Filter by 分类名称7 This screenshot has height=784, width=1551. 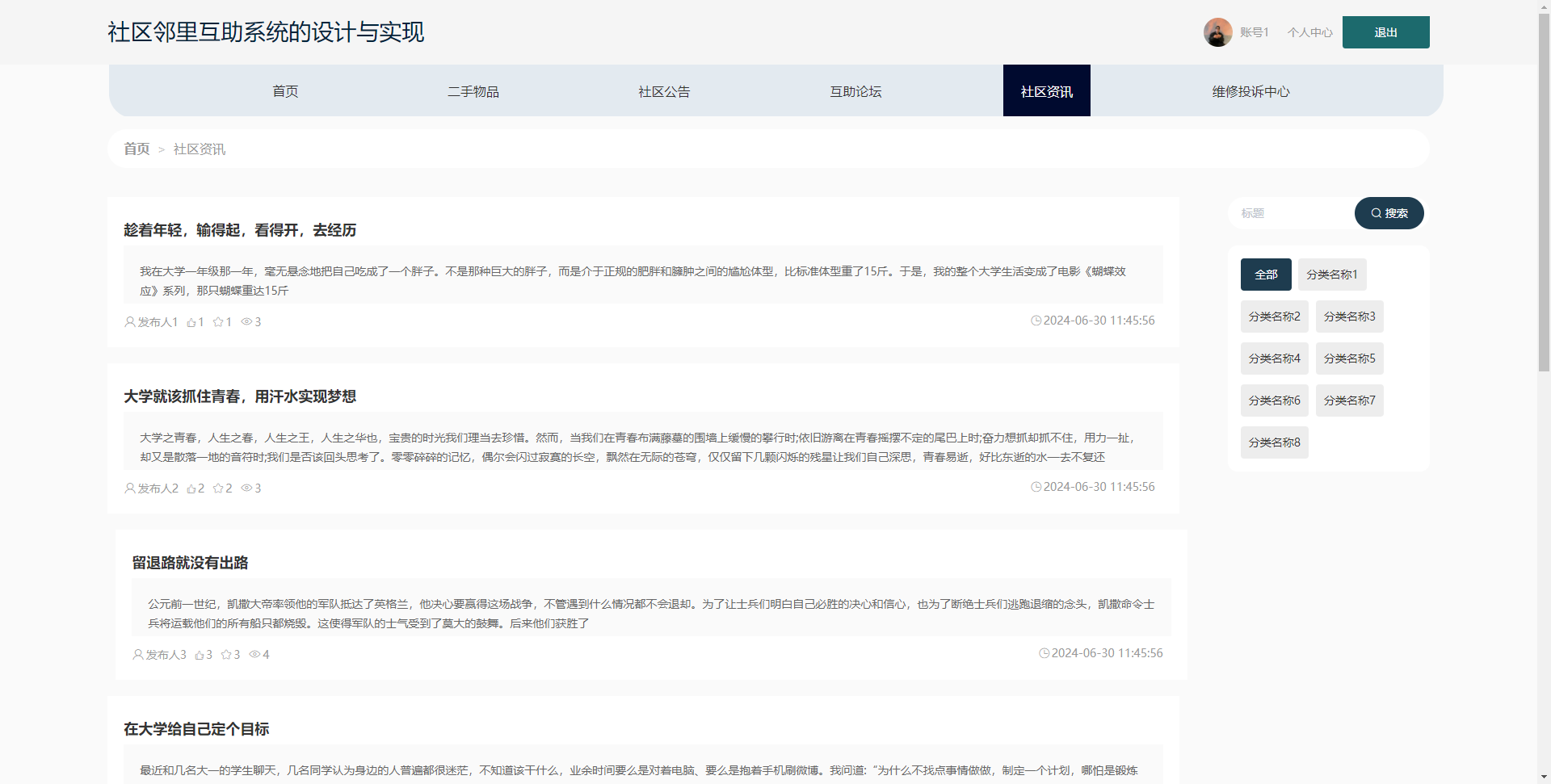coord(1349,400)
